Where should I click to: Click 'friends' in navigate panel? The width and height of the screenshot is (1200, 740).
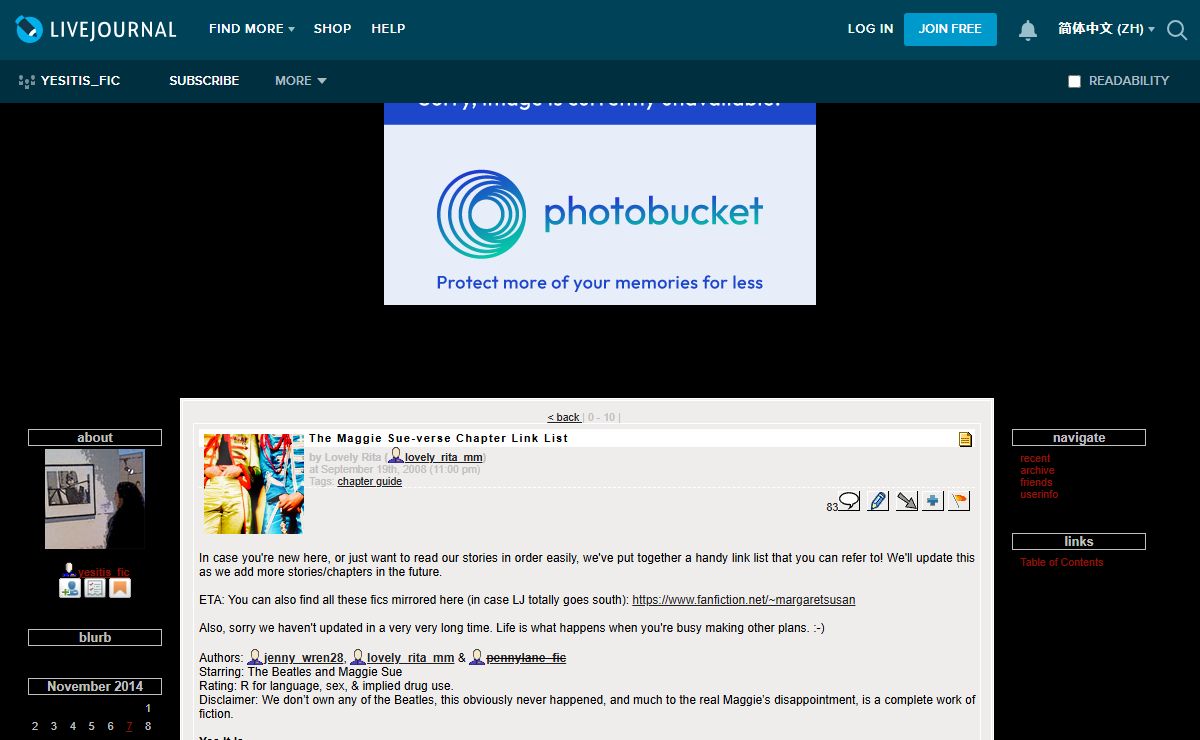point(1036,482)
